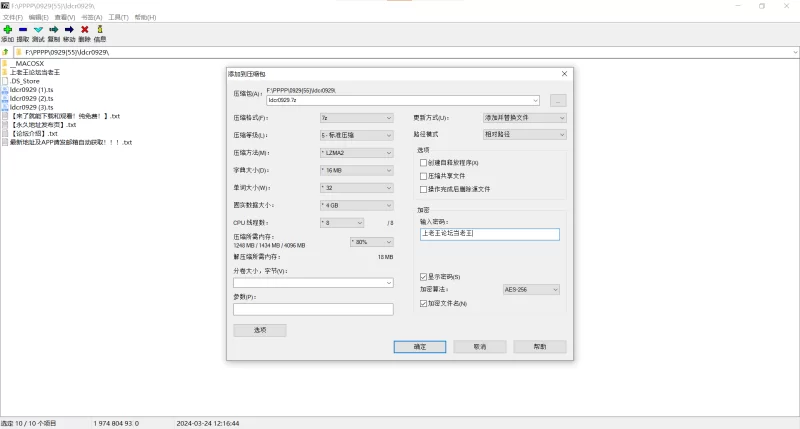Click the red Delete (删除) X icon

tap(84, 30)
